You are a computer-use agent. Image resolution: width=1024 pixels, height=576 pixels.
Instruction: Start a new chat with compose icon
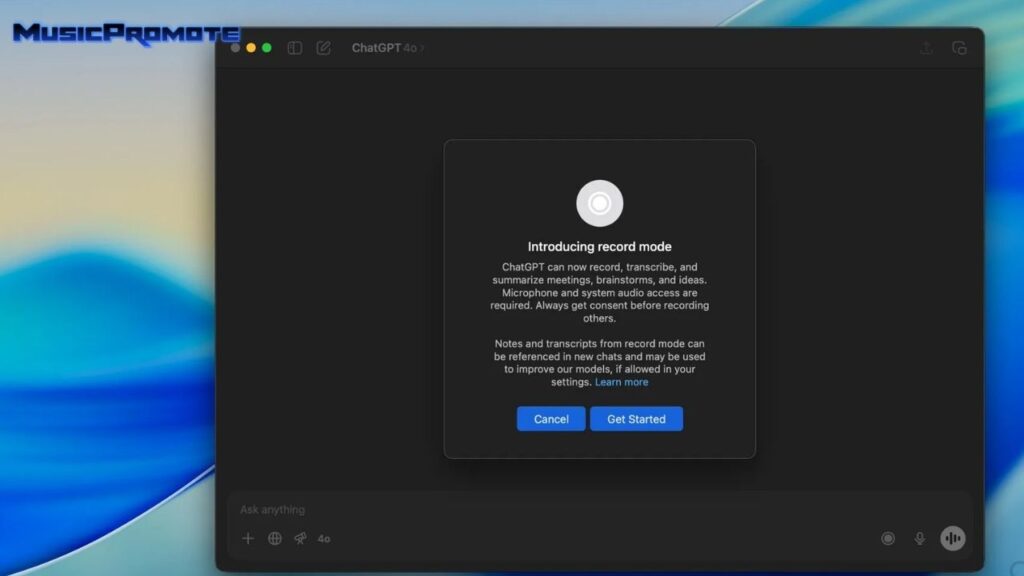coord(323,48)
